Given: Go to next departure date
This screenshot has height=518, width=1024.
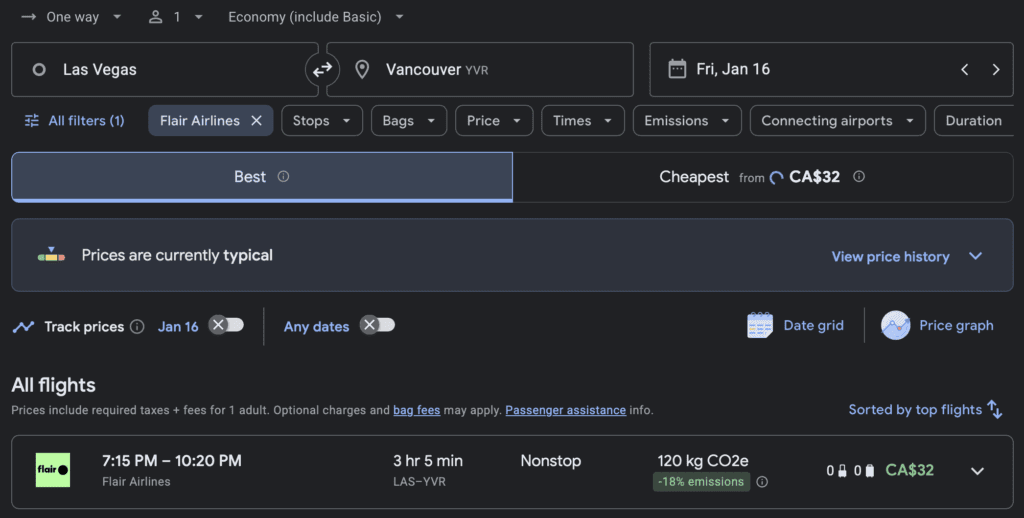Looking at the screenshot, I should coord(995,70).
